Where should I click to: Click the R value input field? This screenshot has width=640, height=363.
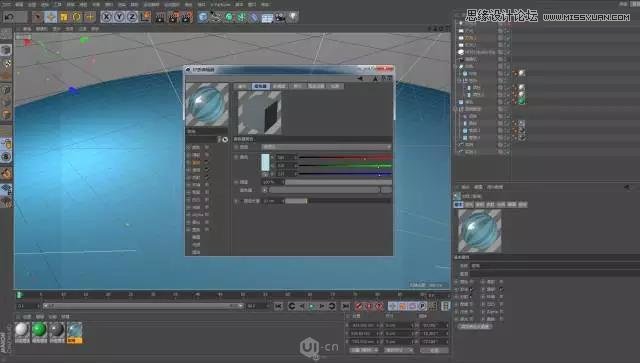286,158
